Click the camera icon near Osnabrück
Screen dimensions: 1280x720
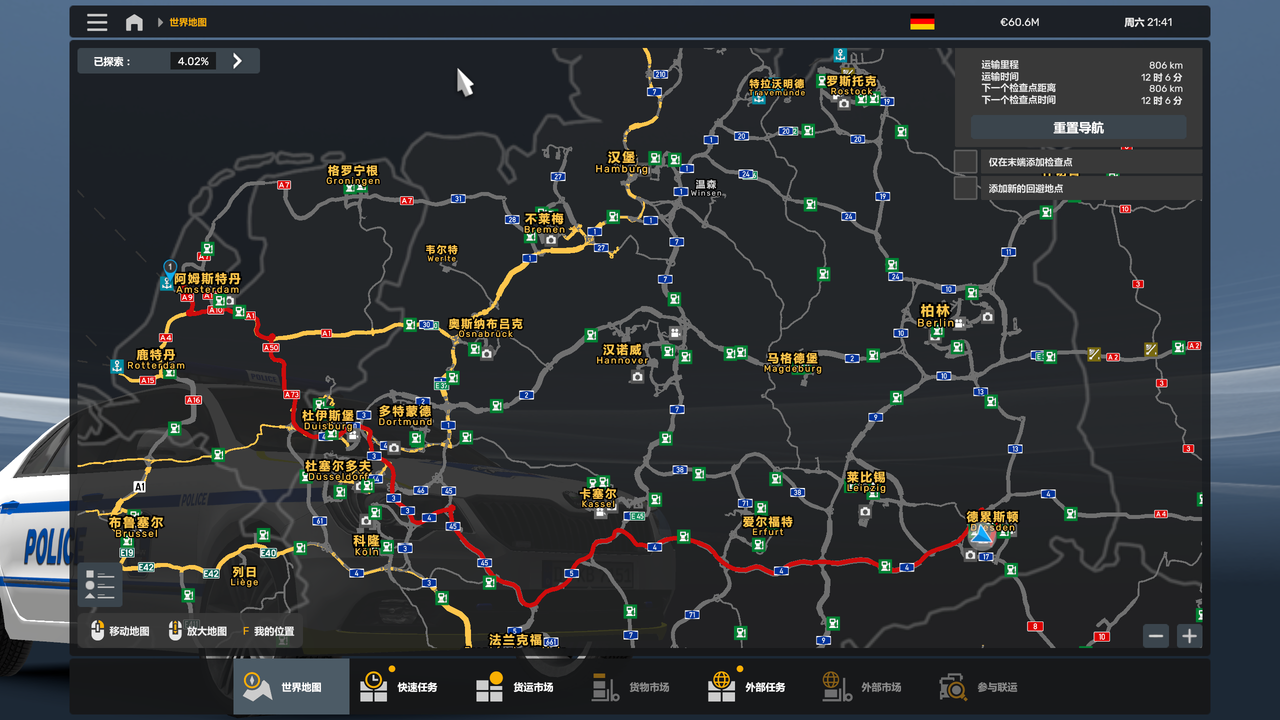coord(487,353)
